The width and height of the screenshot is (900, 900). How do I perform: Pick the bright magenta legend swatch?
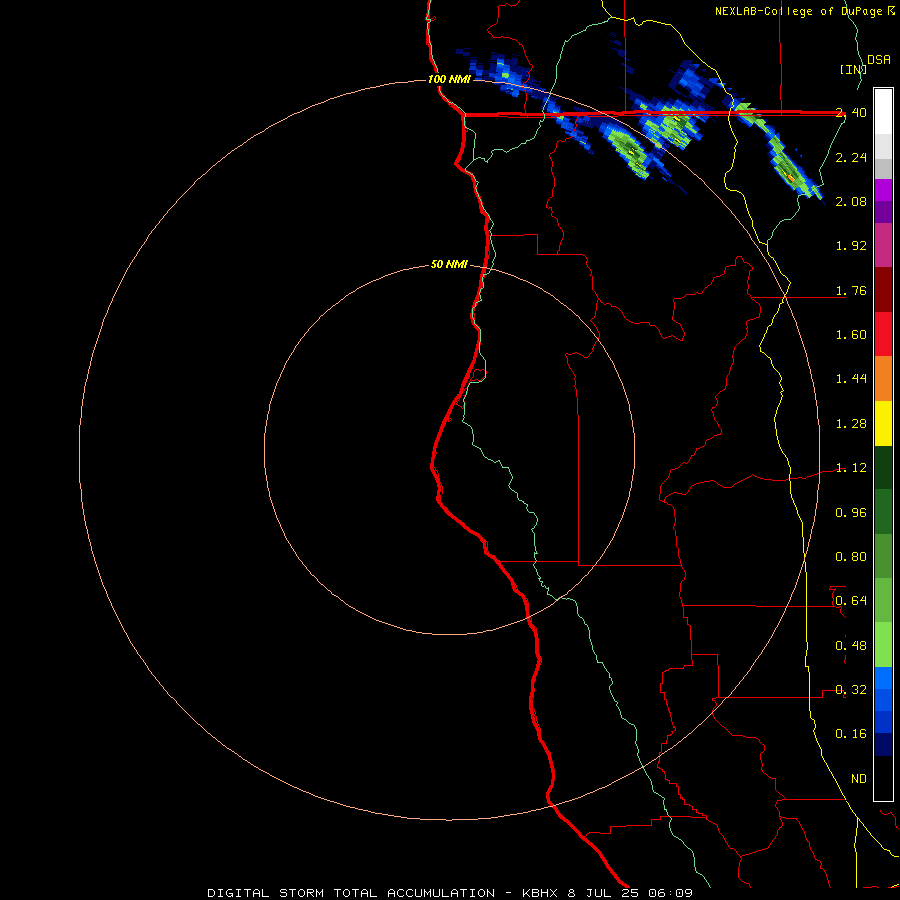pos(883,190)
